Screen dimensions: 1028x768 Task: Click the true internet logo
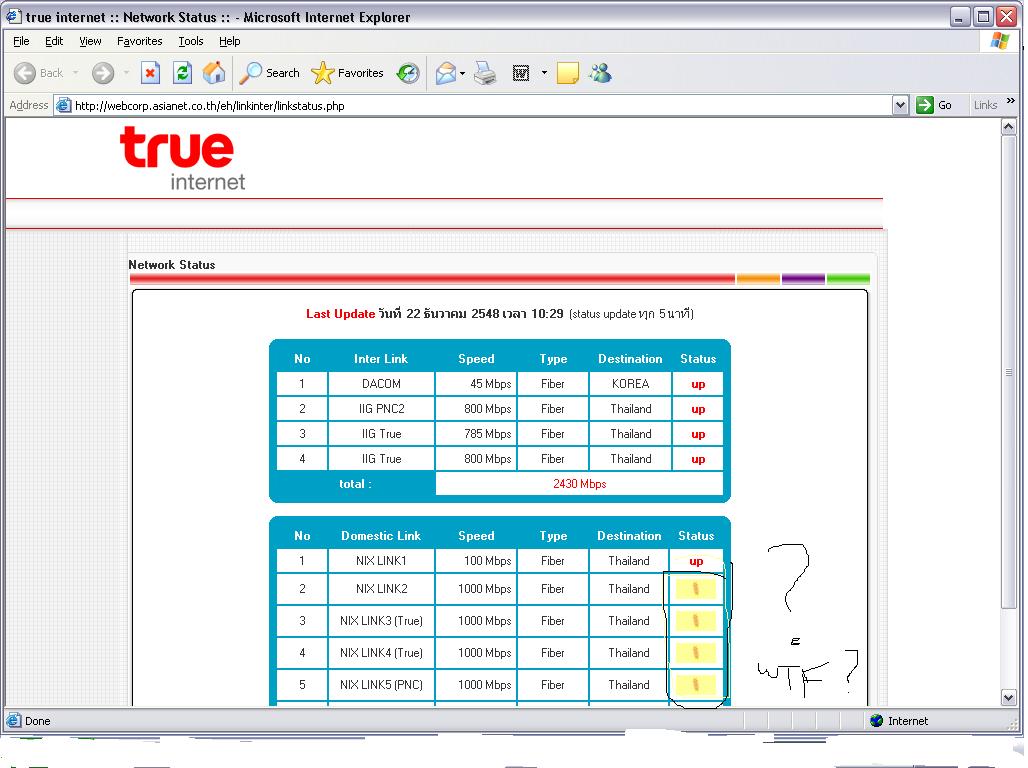coord(182,158)
